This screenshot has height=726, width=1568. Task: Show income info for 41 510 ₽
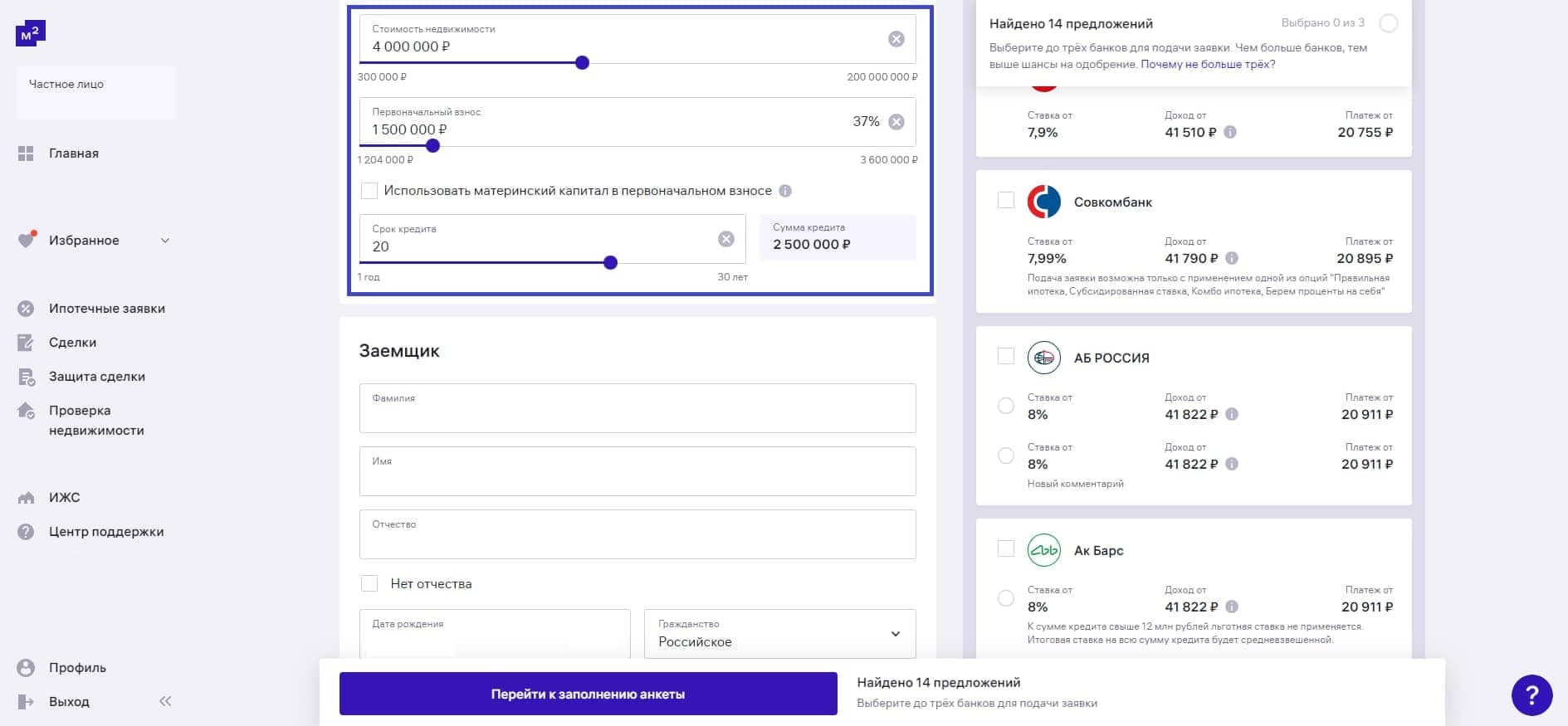click(x=1230, y=132)
